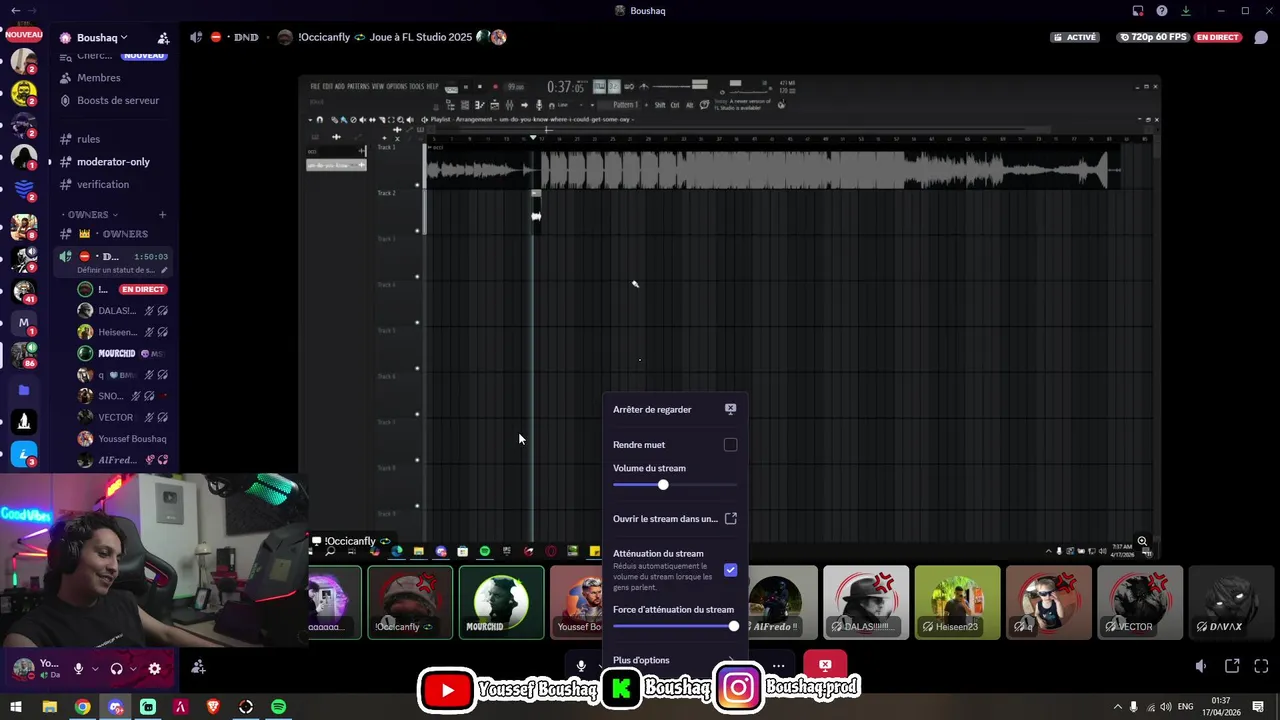Click the ACTIVÉ activity badge
Image resolution: width=1280 pixels, height=720 pixels.
coord(1075,37)
